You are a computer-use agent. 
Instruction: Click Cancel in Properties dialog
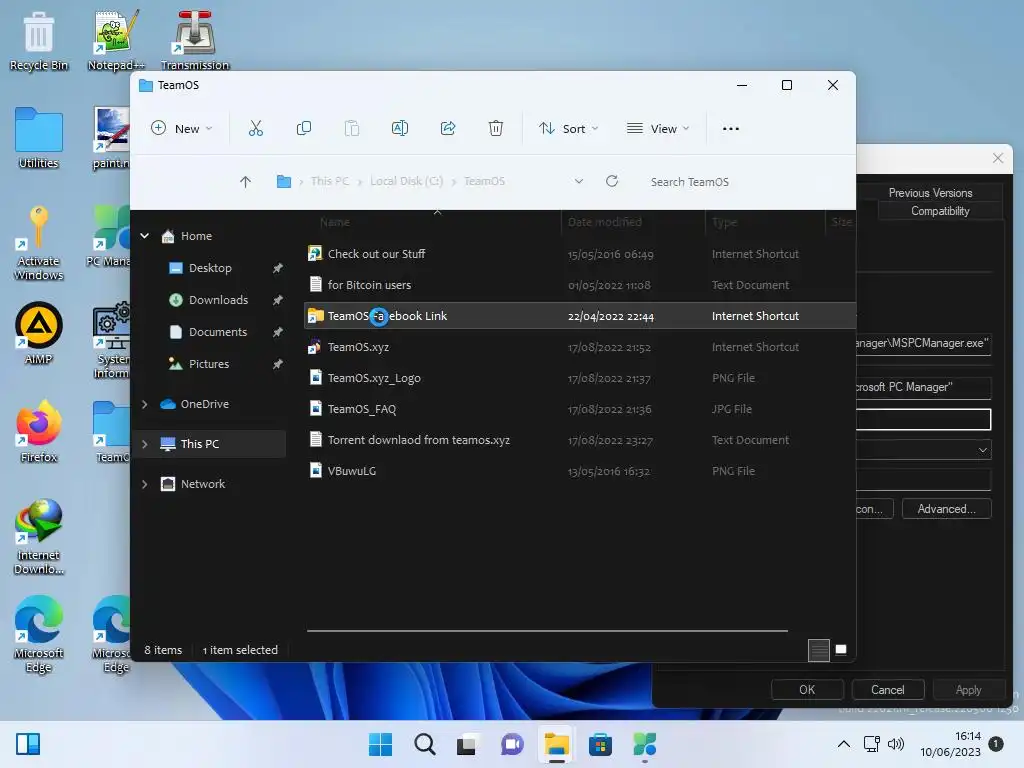888,690
